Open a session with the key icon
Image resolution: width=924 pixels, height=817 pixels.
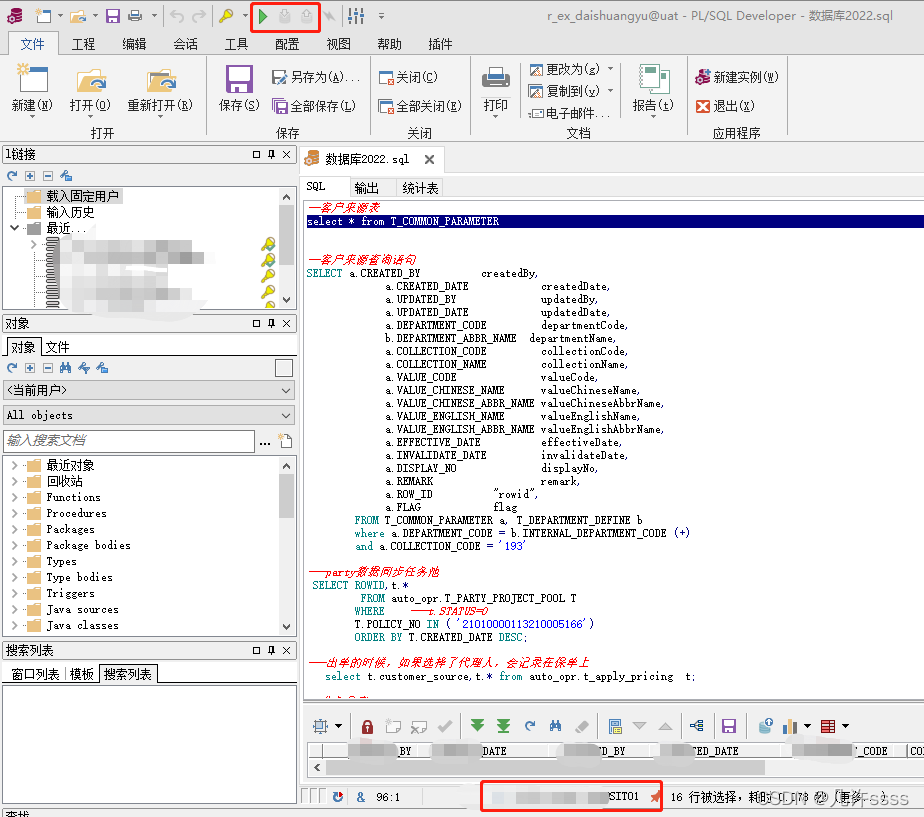point(226,16)
